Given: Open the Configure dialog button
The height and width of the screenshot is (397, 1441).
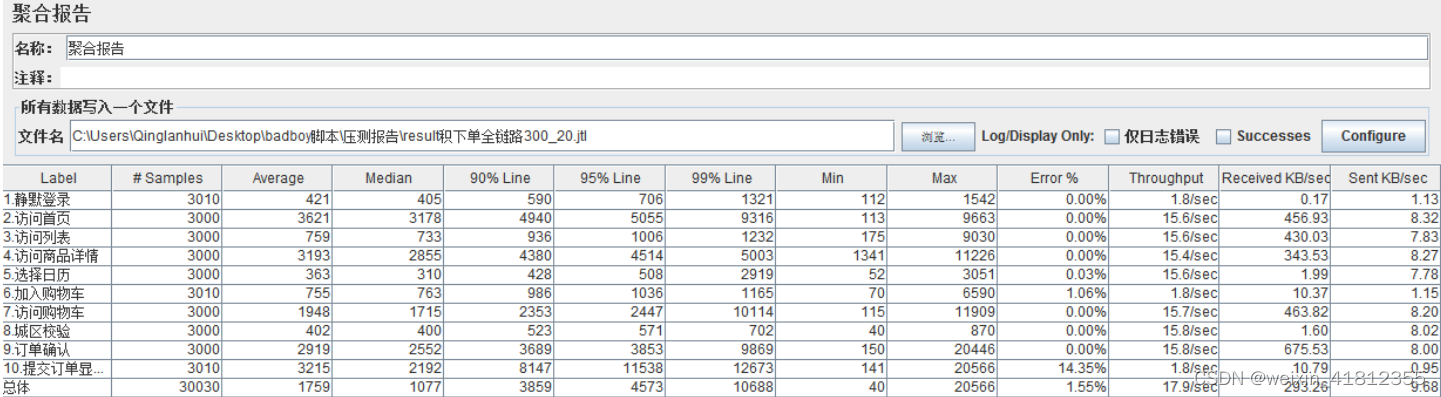Looking at the screenshot, I should tap(1372, 136).
